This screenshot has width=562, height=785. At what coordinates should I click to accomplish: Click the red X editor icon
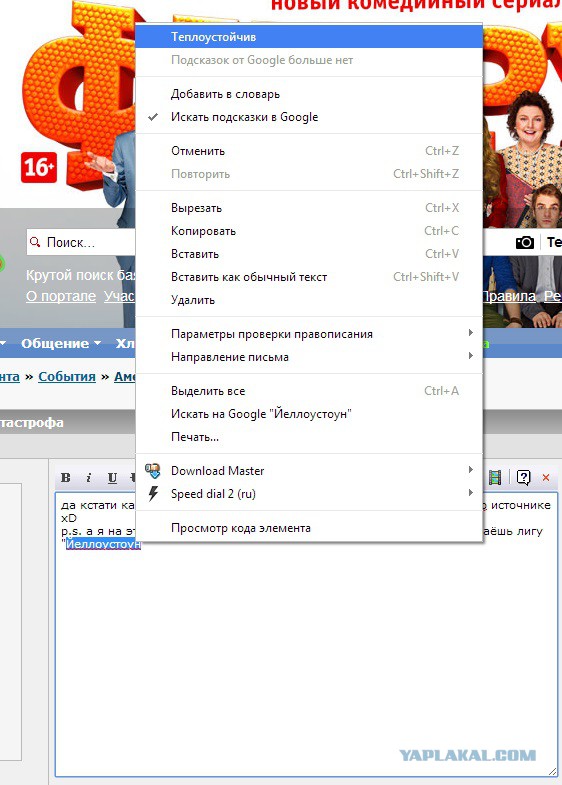[546, 478]
